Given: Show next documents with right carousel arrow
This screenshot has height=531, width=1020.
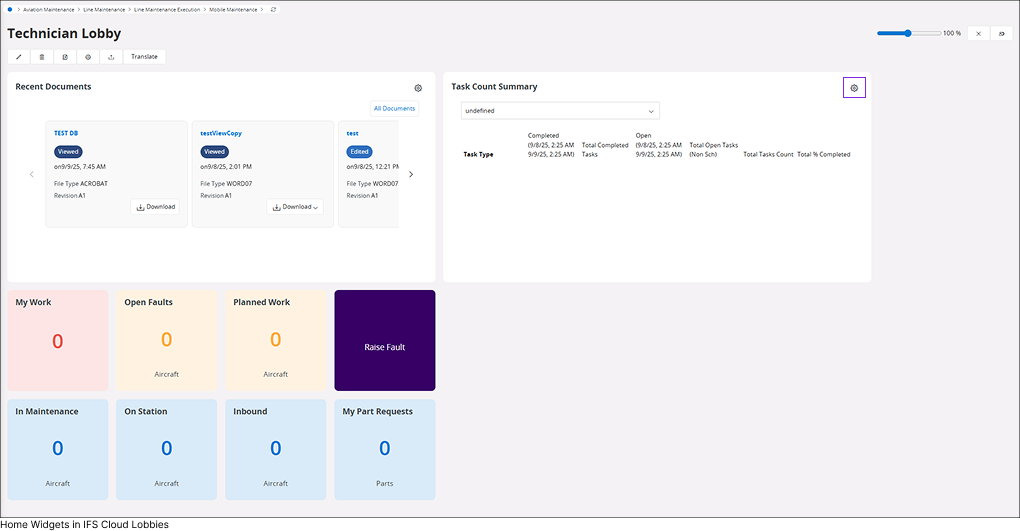Looking at the screenshot, I should pyautogui.click(x=410, y=174).
